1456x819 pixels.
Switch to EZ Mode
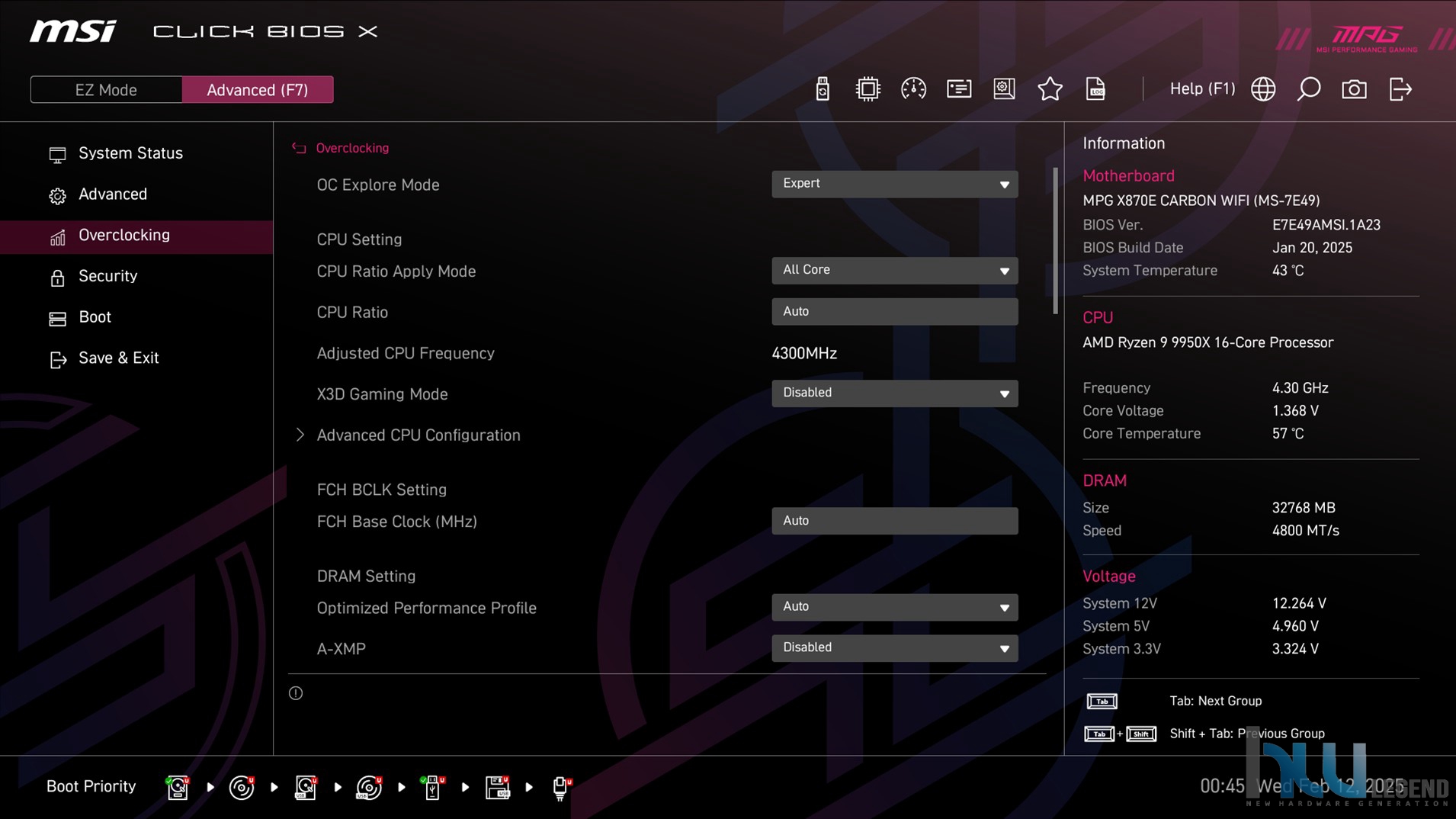point(106,90)
